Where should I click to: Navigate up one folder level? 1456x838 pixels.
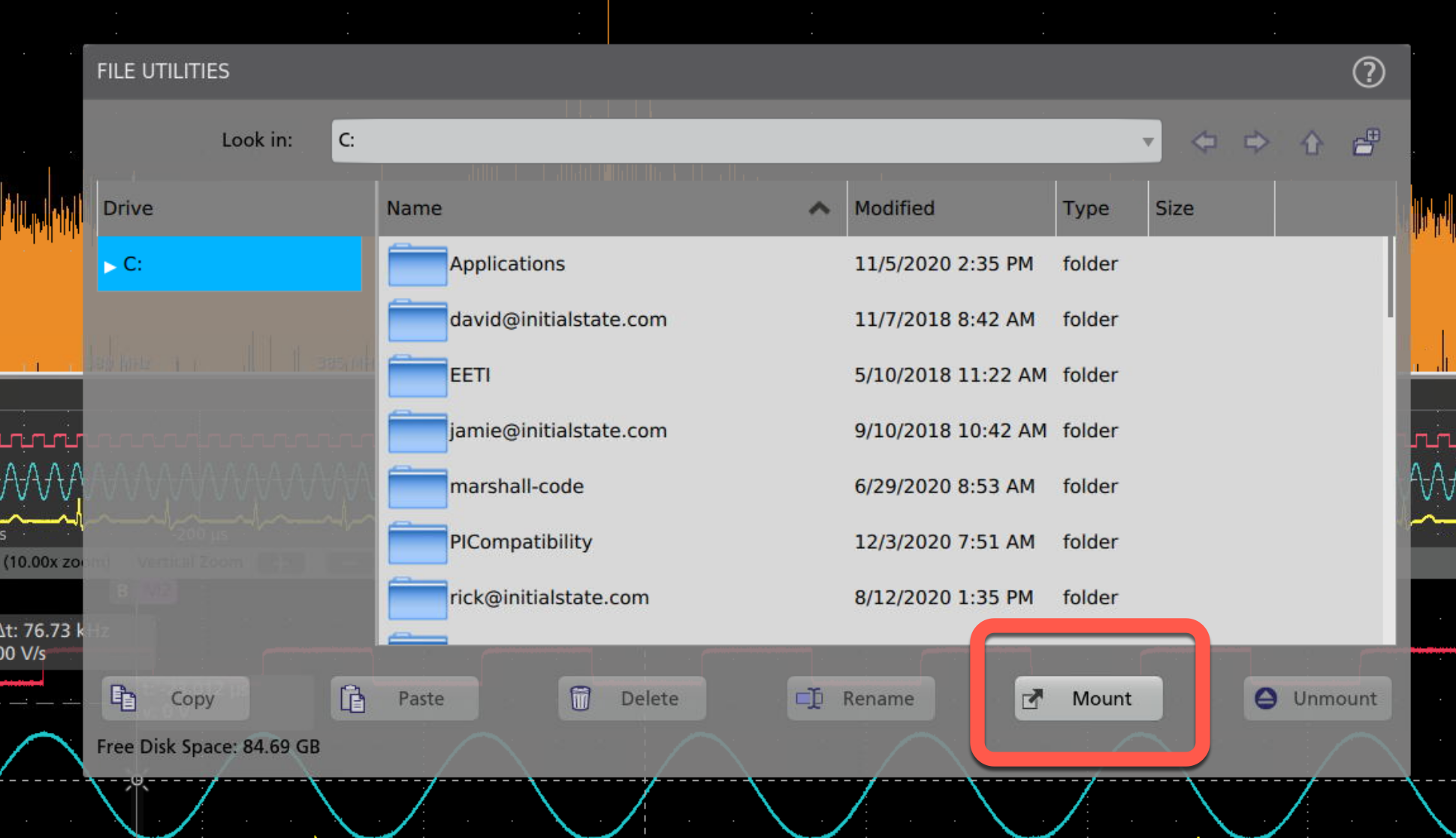point(1312,141)
